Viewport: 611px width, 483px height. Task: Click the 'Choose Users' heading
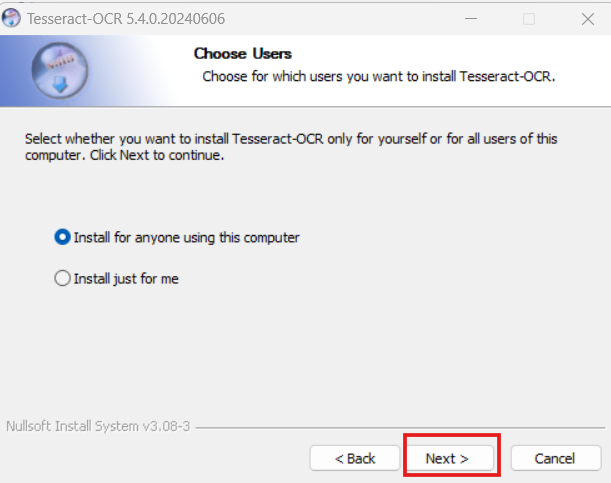pyautogui.click(x=243, y=54)
